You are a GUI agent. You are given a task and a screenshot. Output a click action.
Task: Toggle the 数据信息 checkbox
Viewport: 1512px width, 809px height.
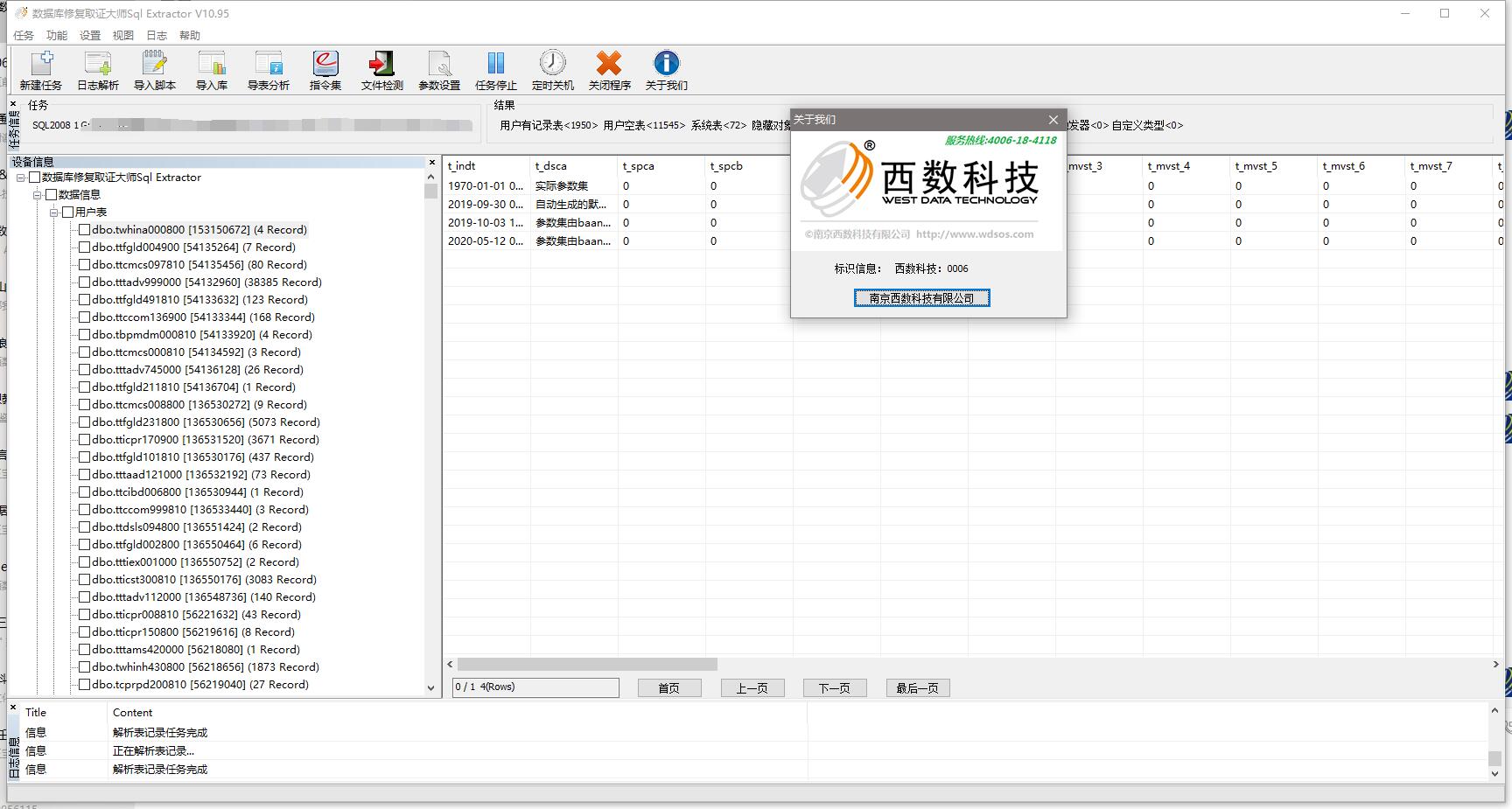[x=52, y=195]
